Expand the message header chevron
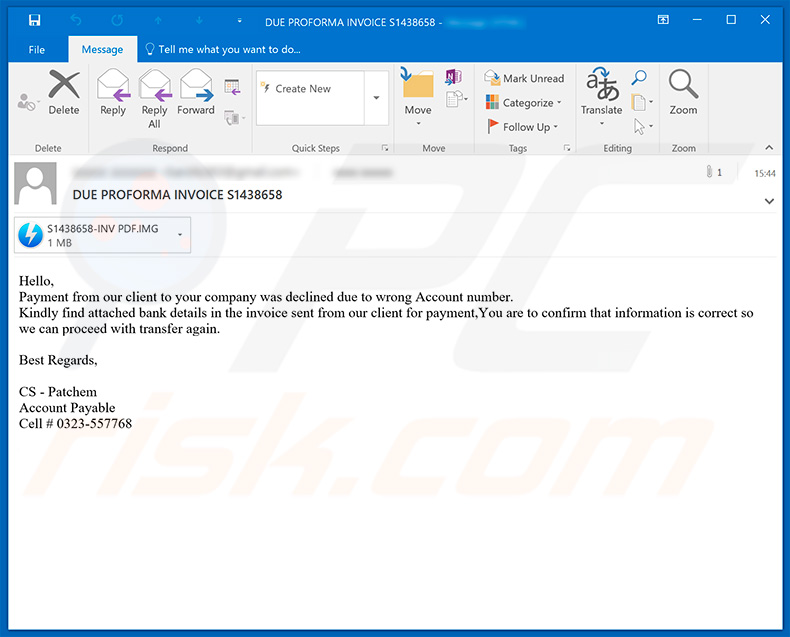The width and height of the screenshot is (790, 637). 769,201
